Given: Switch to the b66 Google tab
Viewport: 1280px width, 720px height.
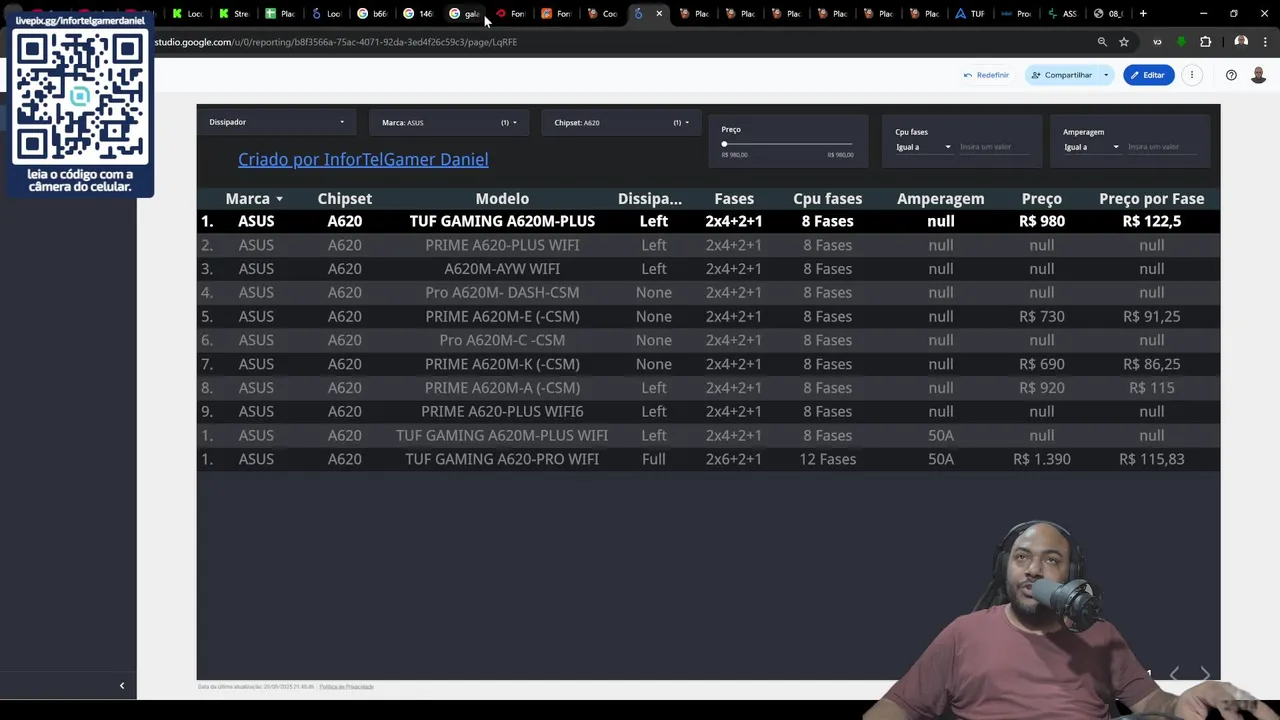Looking at the screenshot, I should pyautogui.click(x=373, y=14).
